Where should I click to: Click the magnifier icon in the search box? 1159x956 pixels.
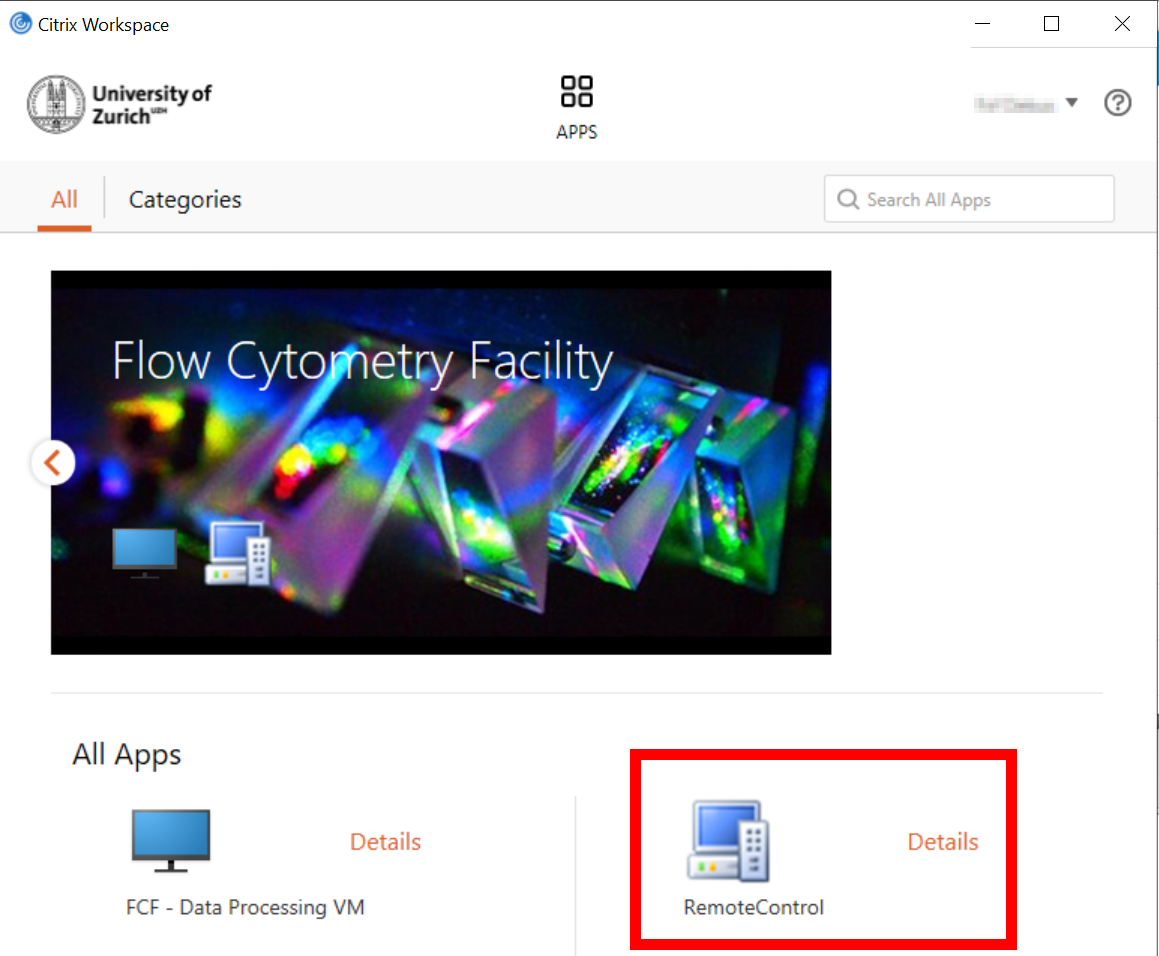pyautogui.click(x=848, y=199)
